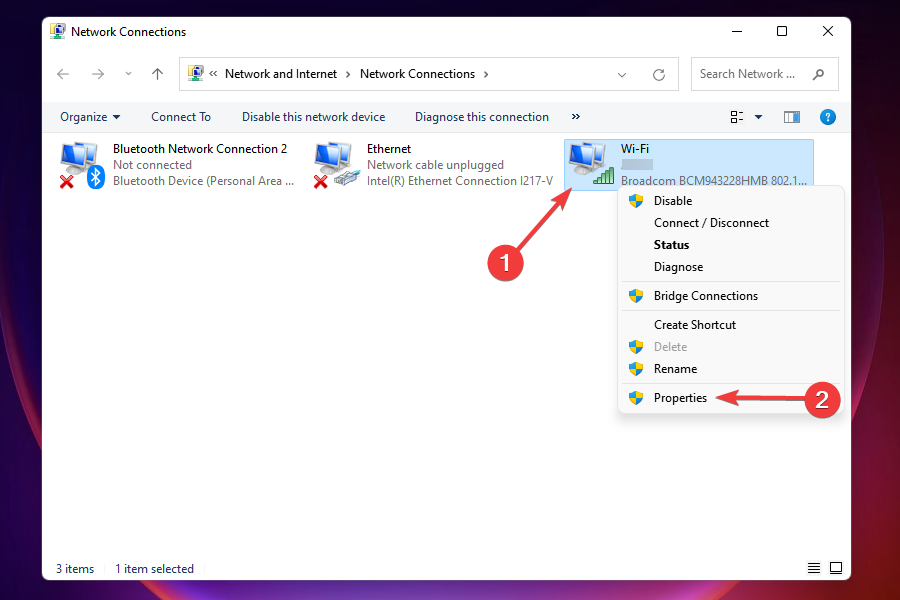Go up one level with up arrow
This screenshot has height=600, width=900.
coord(157,73)
